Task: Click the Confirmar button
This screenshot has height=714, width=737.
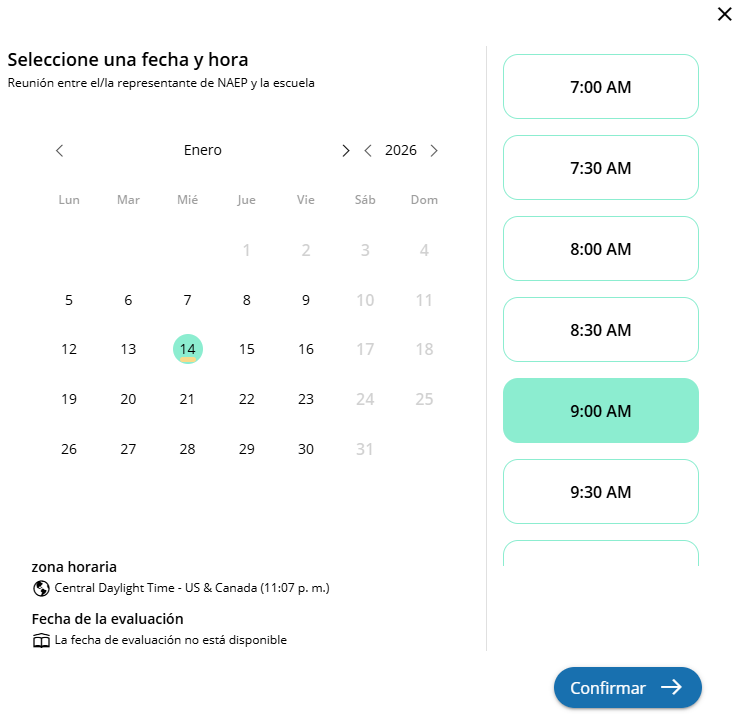Action: pos(627,687)
